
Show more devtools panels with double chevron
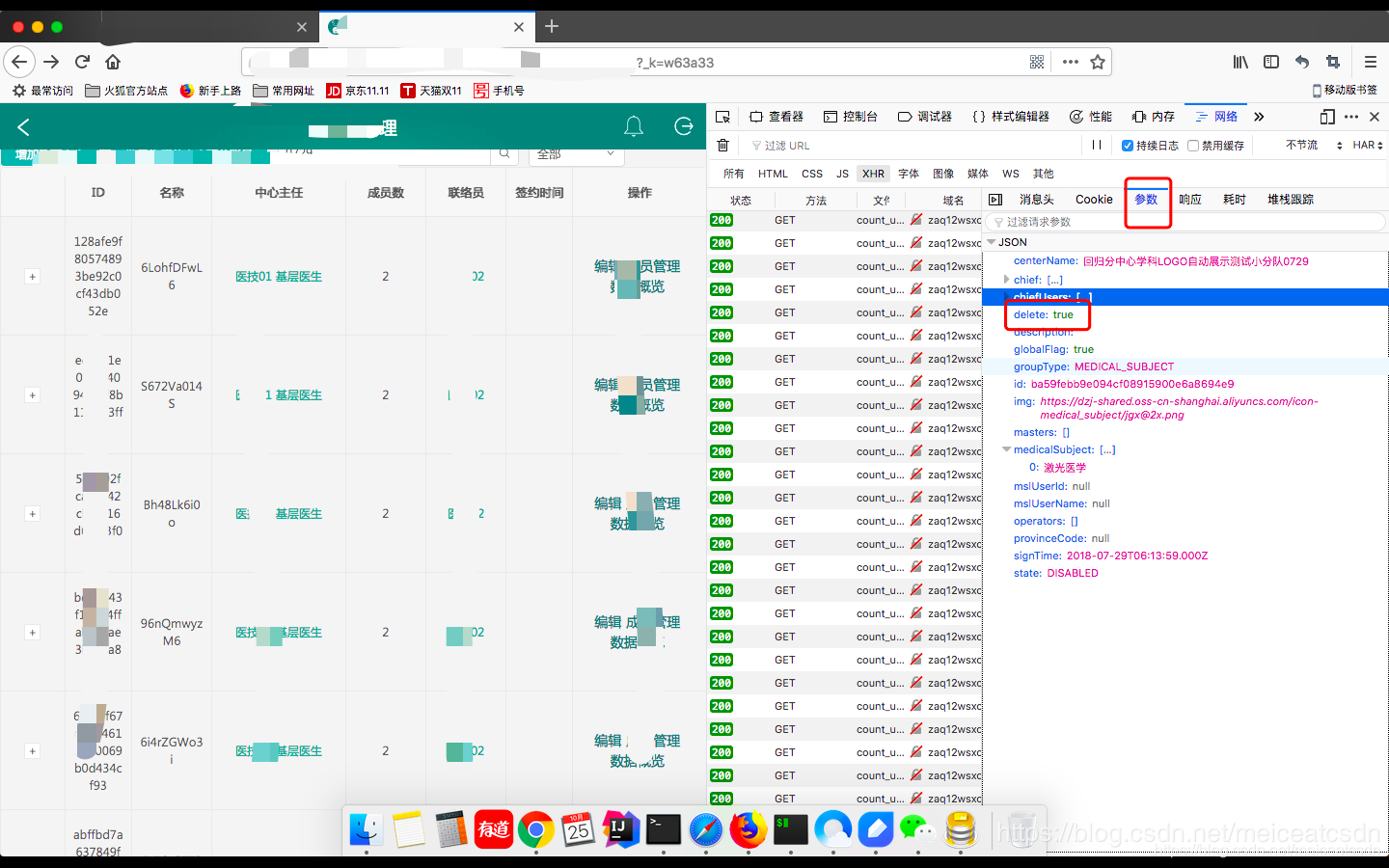[1259, 117]
